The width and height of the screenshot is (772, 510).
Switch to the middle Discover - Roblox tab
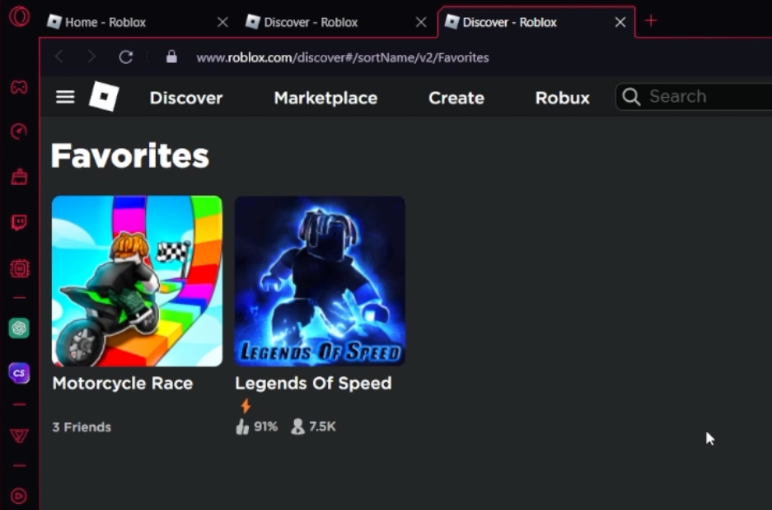[x=336, y=22]
